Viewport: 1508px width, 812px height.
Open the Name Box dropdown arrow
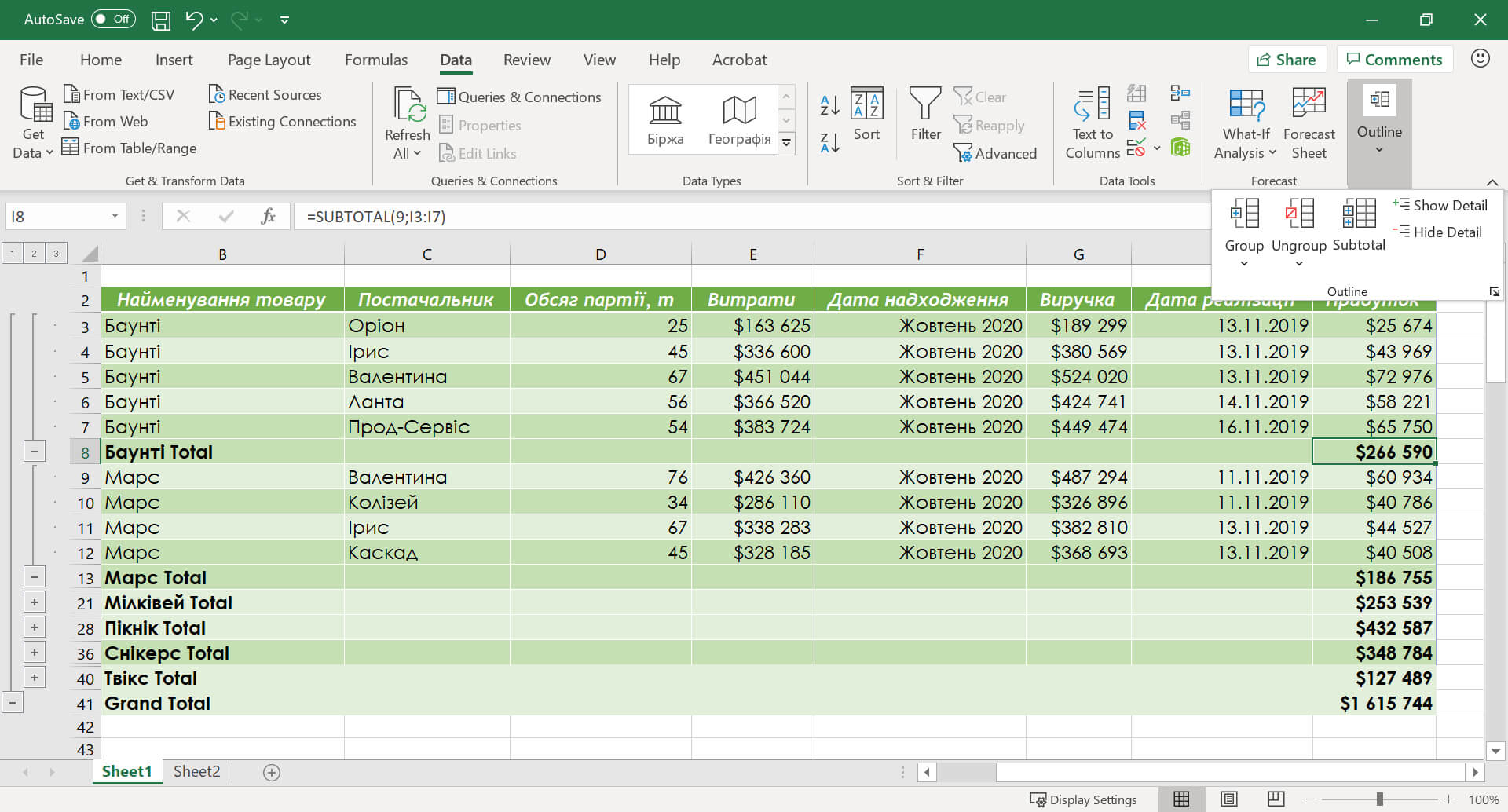115,216
